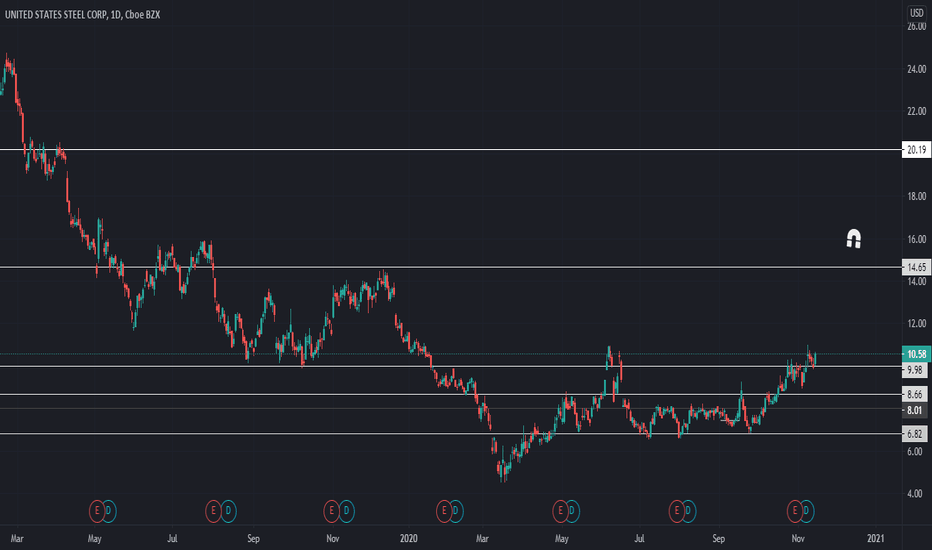Open the E earnings marker for August 2020

coord(676,511)
